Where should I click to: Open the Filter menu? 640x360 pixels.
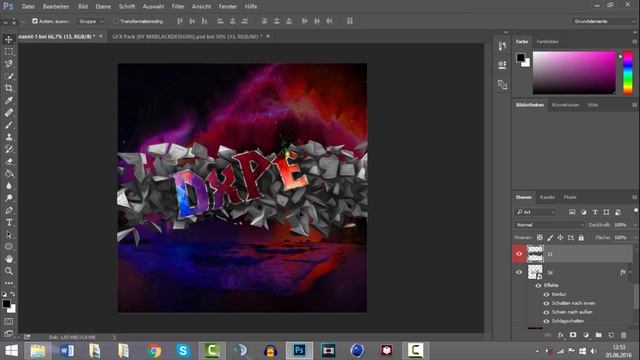point(178,7)
